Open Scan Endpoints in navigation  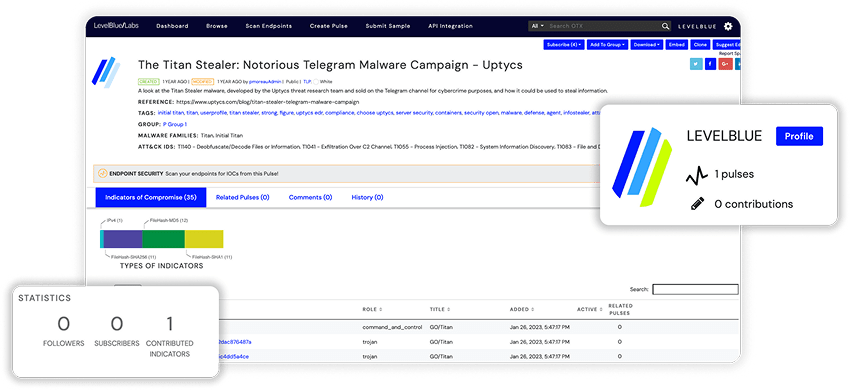tap(268, 26)
